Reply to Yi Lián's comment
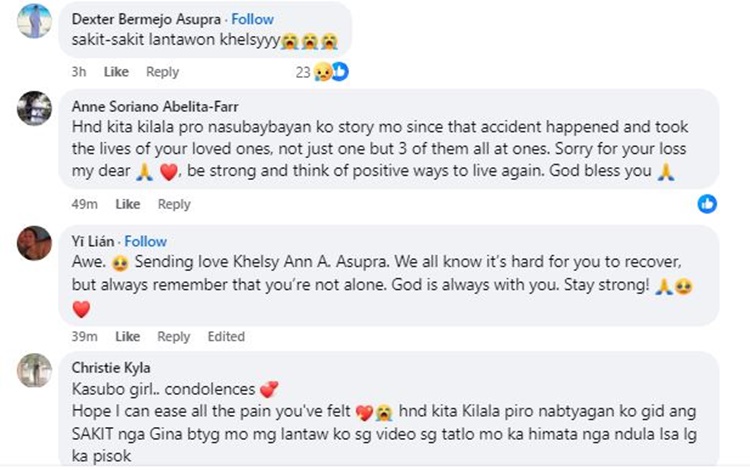The width and height of the screenshot is (750, 470). [x=173, y=337]
